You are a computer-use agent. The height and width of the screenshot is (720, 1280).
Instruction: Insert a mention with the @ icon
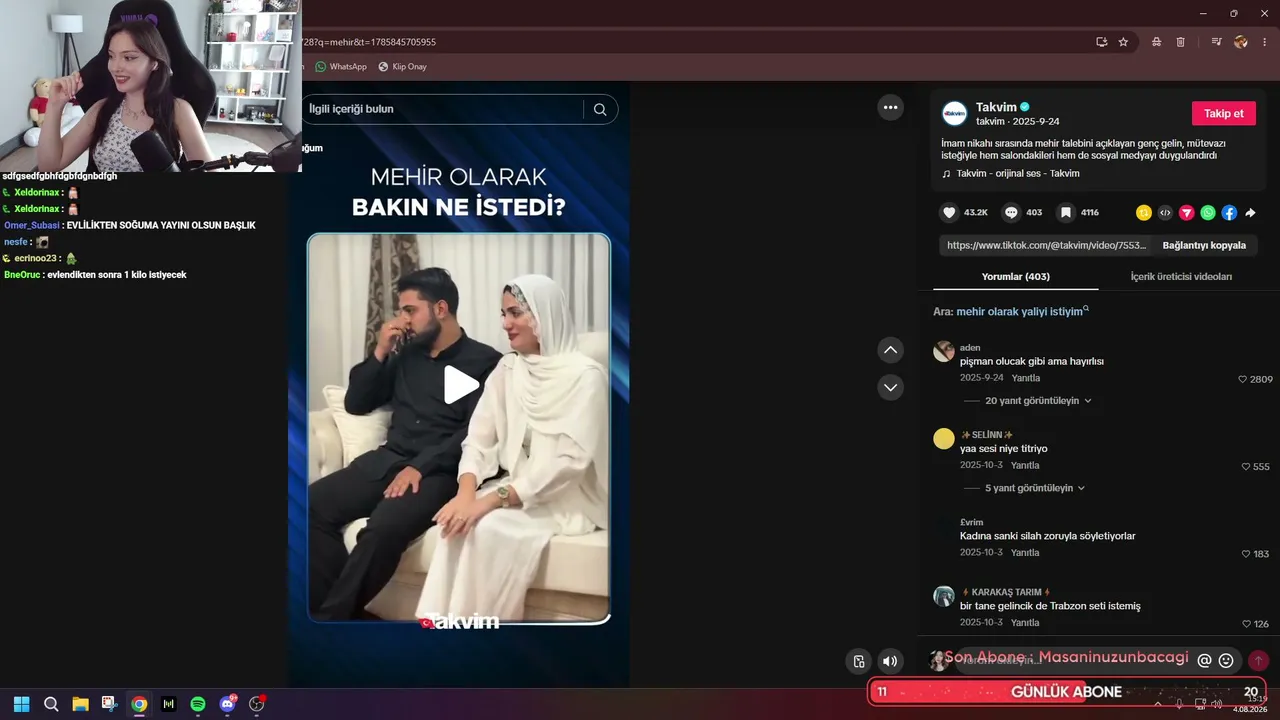[1205, 660]
